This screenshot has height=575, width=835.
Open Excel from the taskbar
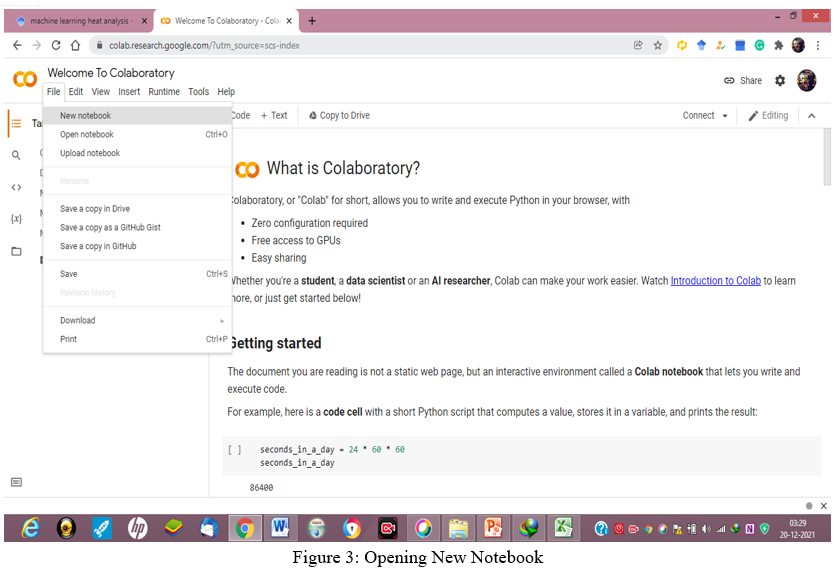[x=563, y=528]
